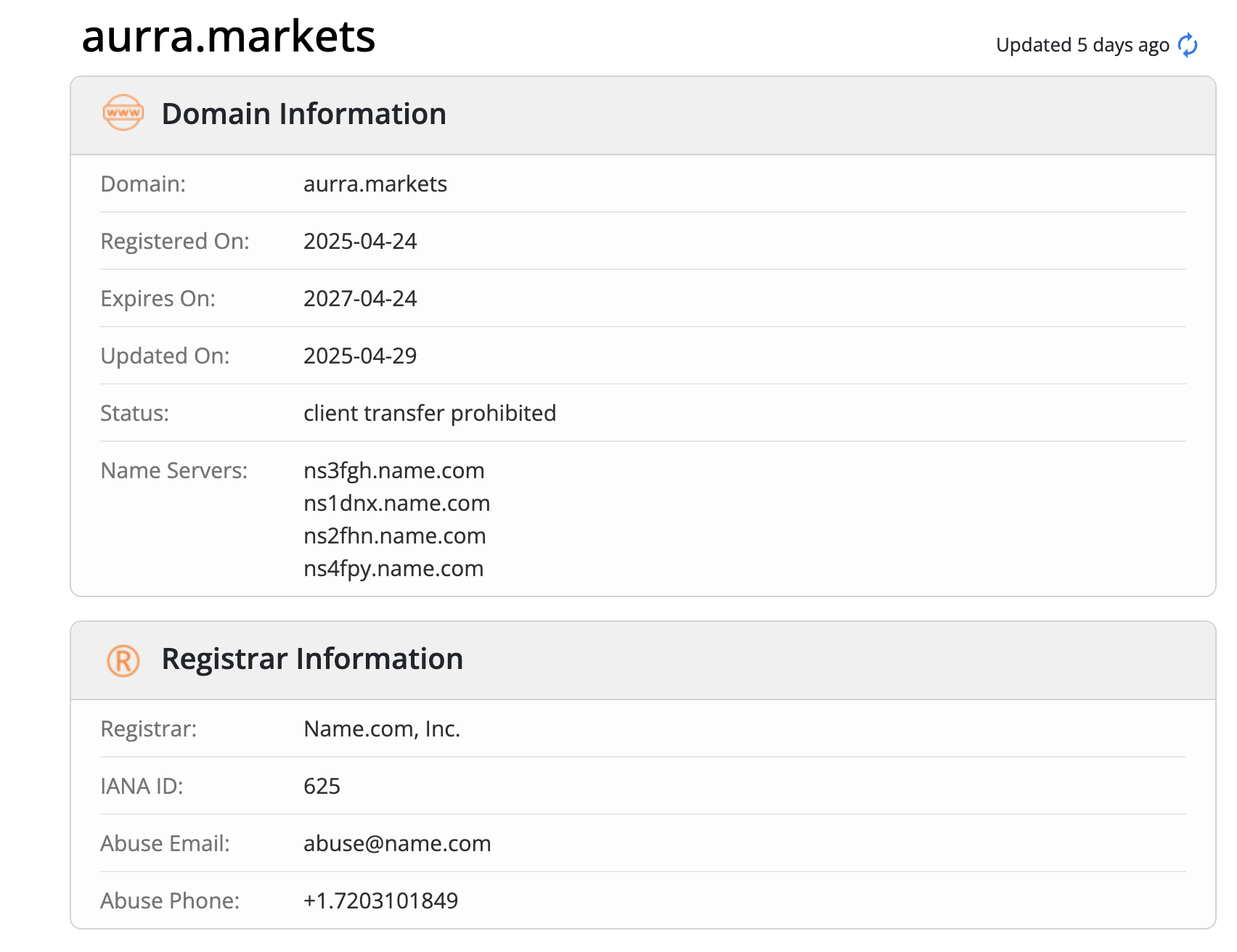Click the 'Registered On:' label
1237x952 pixels.
pos(175,242)
